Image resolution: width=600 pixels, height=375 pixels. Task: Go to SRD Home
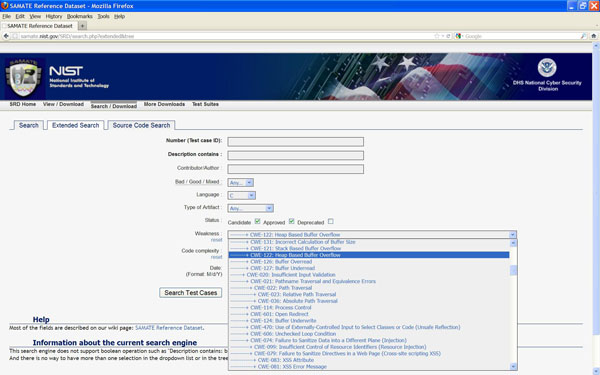[x=23, y=104]
